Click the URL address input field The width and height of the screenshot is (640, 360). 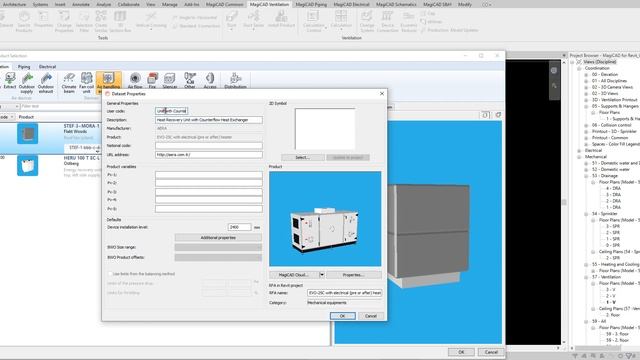point(209,155)
